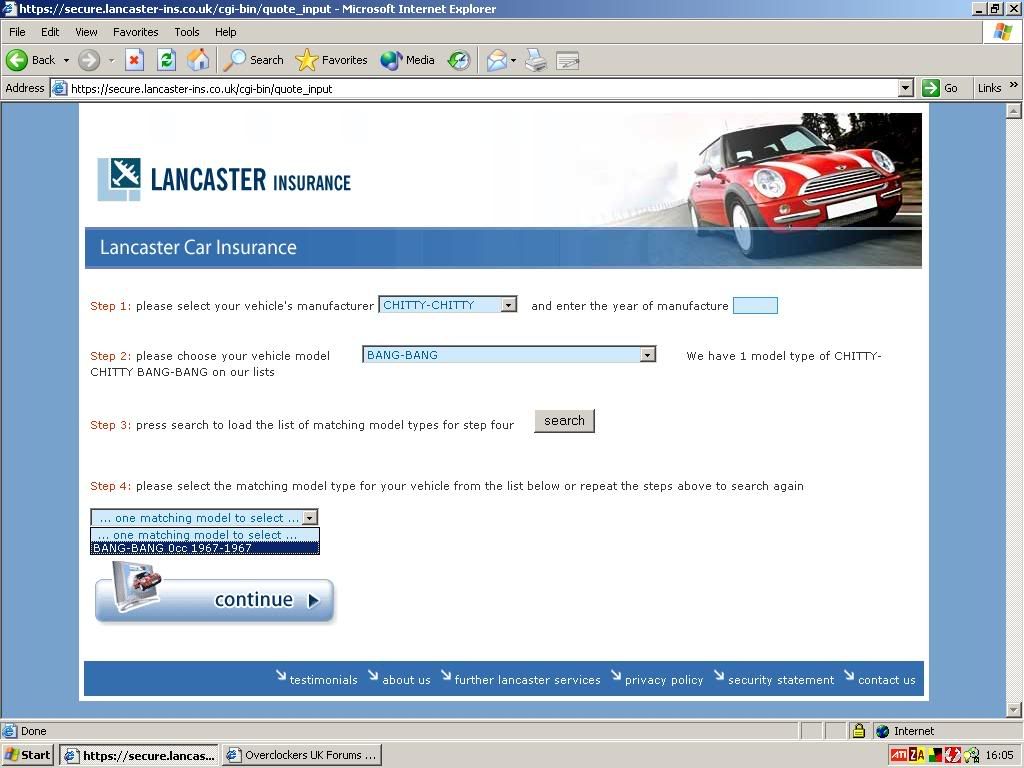
Task: Click the Mail envelope icon
Action: point(496,60)
